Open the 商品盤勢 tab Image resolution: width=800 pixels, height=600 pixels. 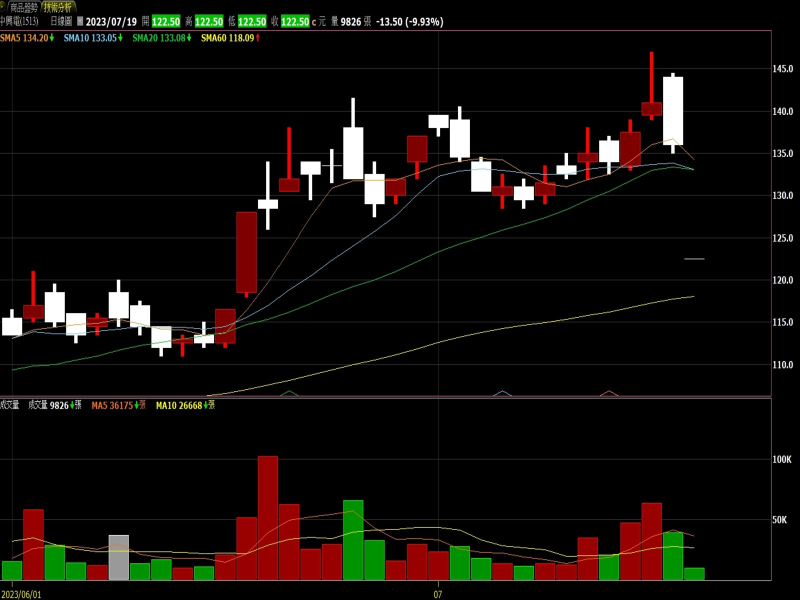pos(23,7)
